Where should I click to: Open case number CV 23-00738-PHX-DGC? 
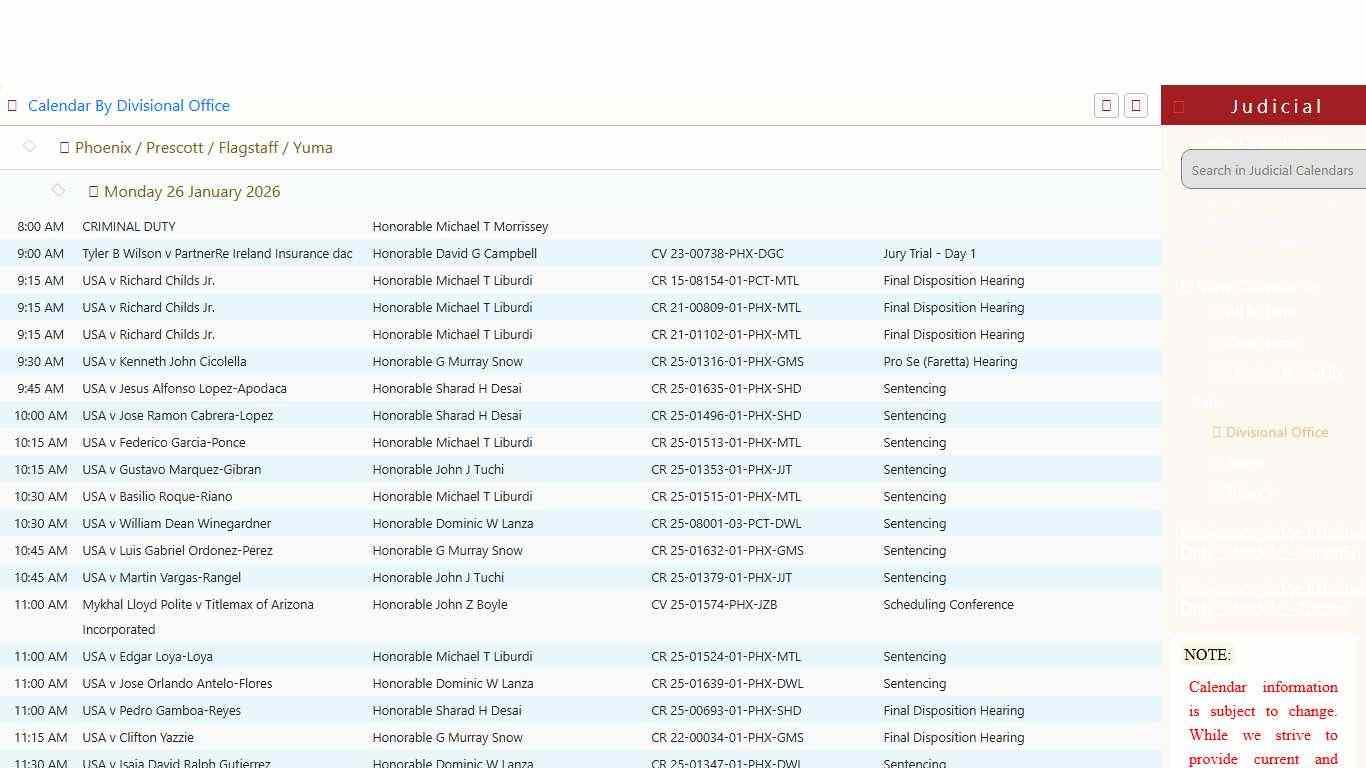[717, 254]
